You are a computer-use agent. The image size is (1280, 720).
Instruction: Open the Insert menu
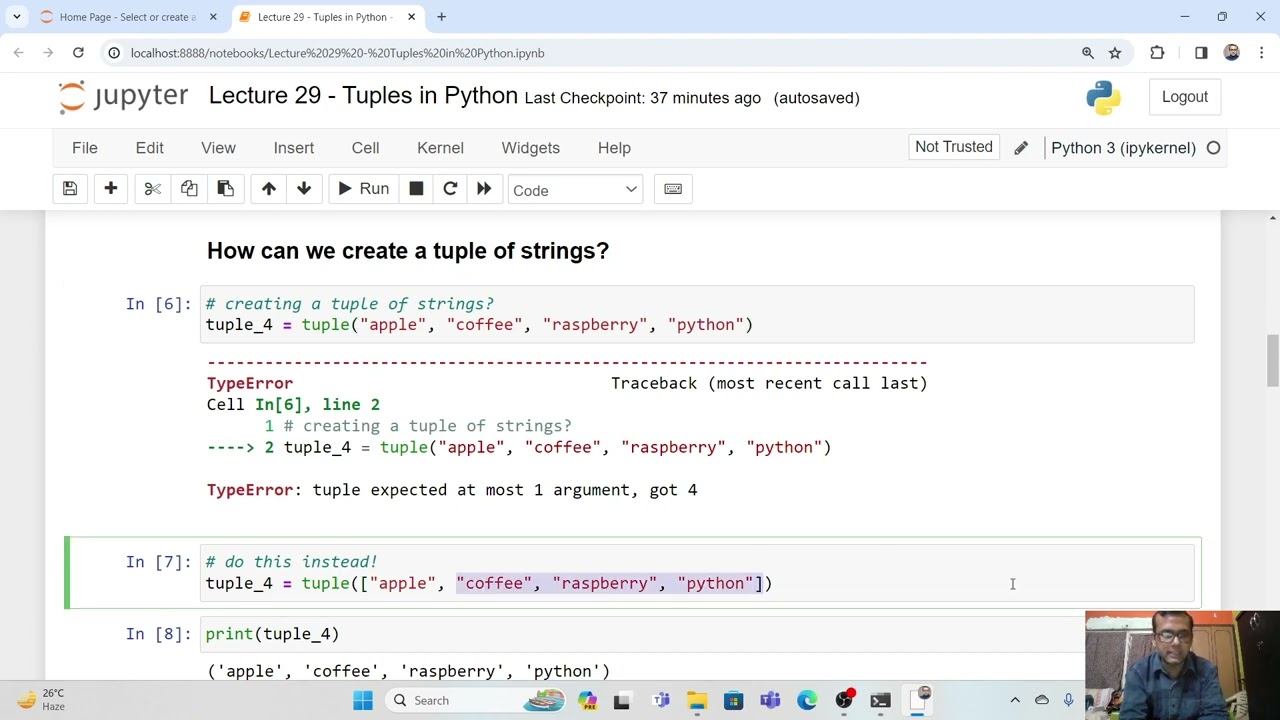[x=294, y=148]
